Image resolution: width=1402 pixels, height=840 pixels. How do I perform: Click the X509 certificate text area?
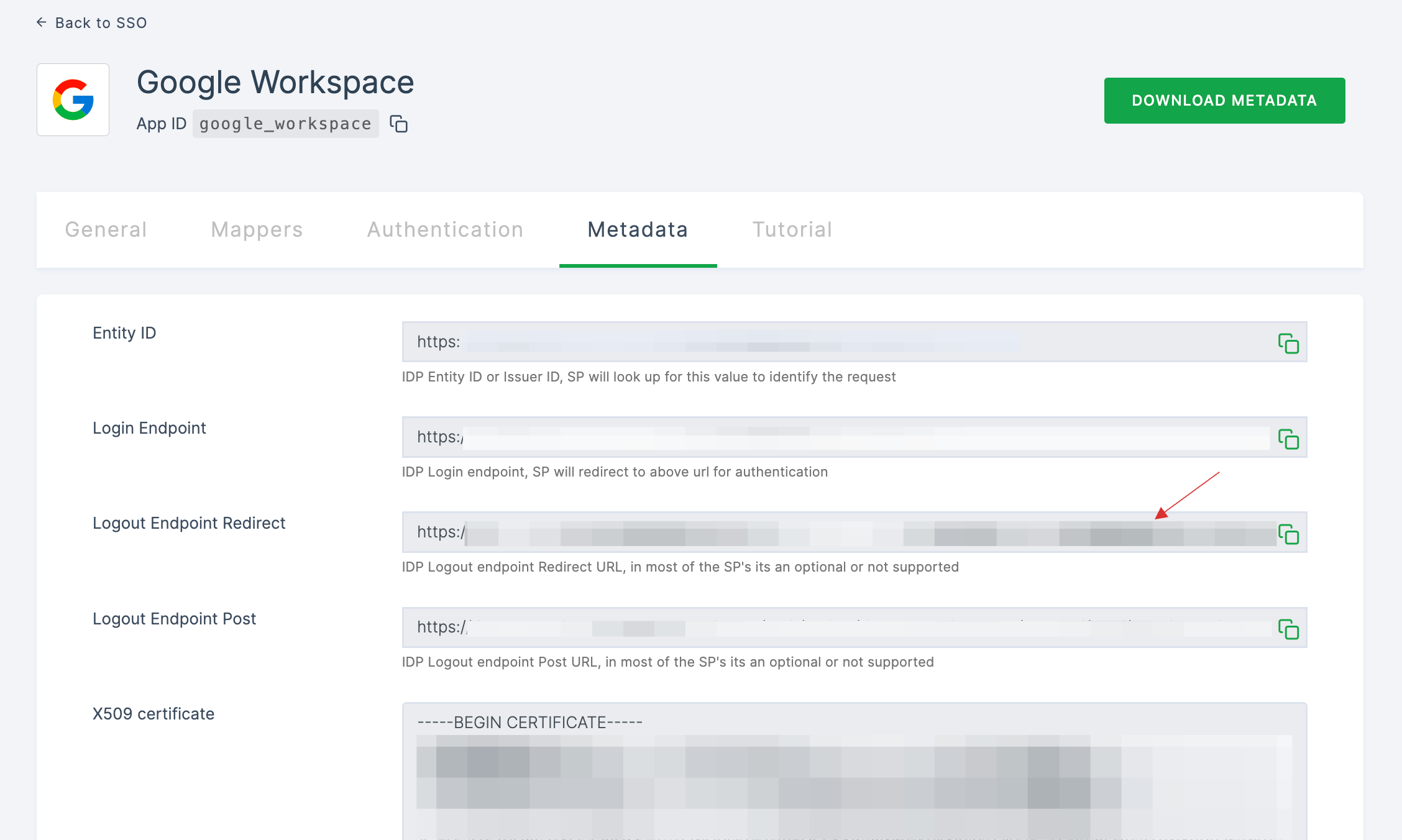pyautogui.click(x=854, y=772)
